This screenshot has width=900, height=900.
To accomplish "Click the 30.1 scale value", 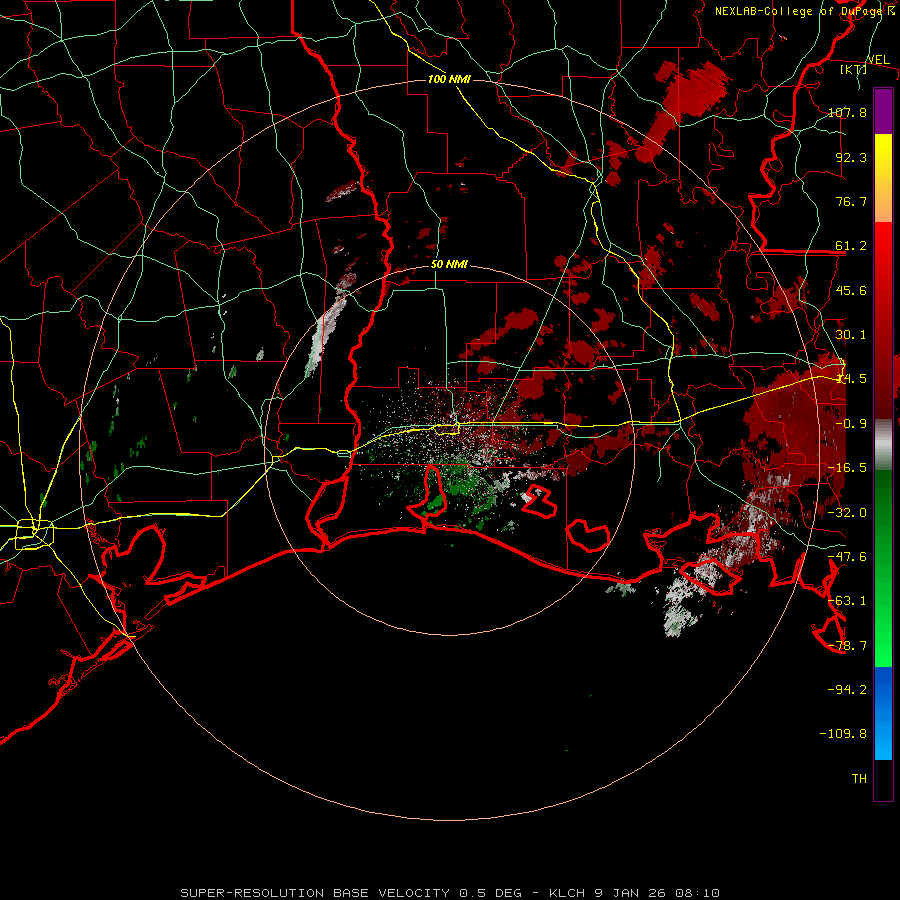I will [x=851, y=335].
